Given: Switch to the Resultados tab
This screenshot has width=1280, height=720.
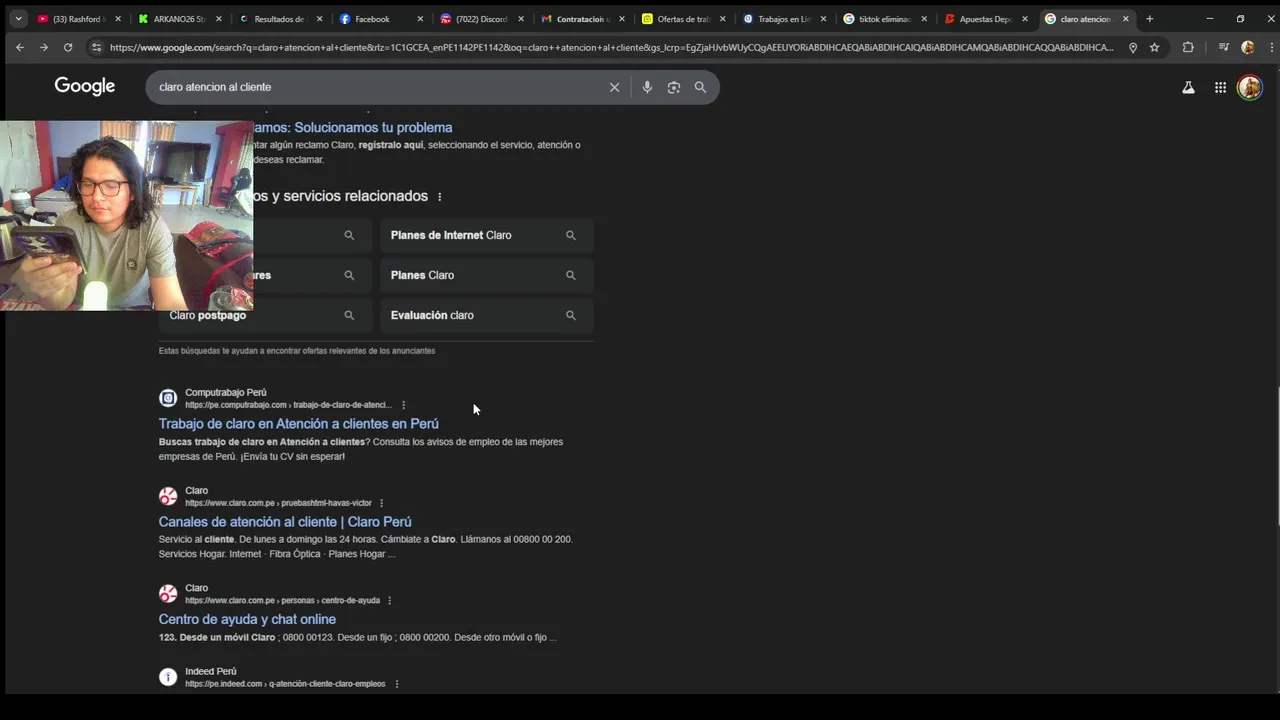Looking at the screenshot, I should (280, 19).
